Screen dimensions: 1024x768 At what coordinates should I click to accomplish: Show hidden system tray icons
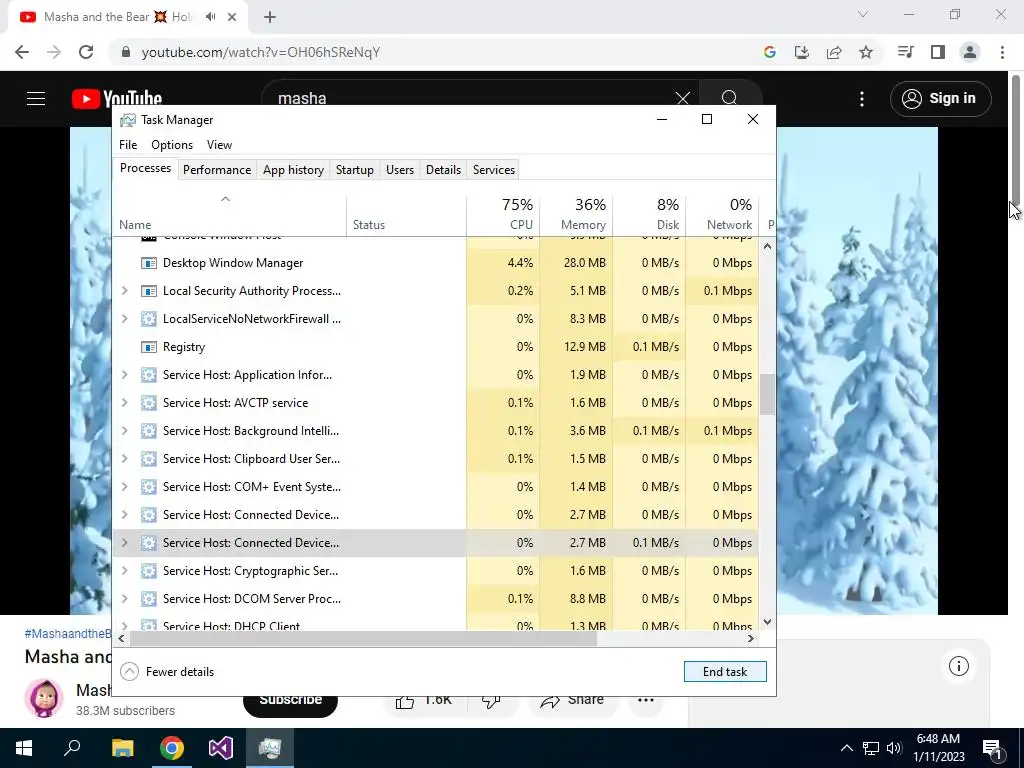coord(846,748)
